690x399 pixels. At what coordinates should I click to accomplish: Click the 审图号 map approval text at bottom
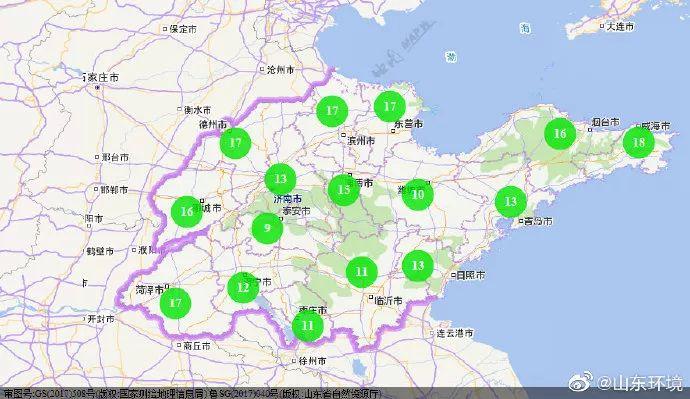[192, 394]
